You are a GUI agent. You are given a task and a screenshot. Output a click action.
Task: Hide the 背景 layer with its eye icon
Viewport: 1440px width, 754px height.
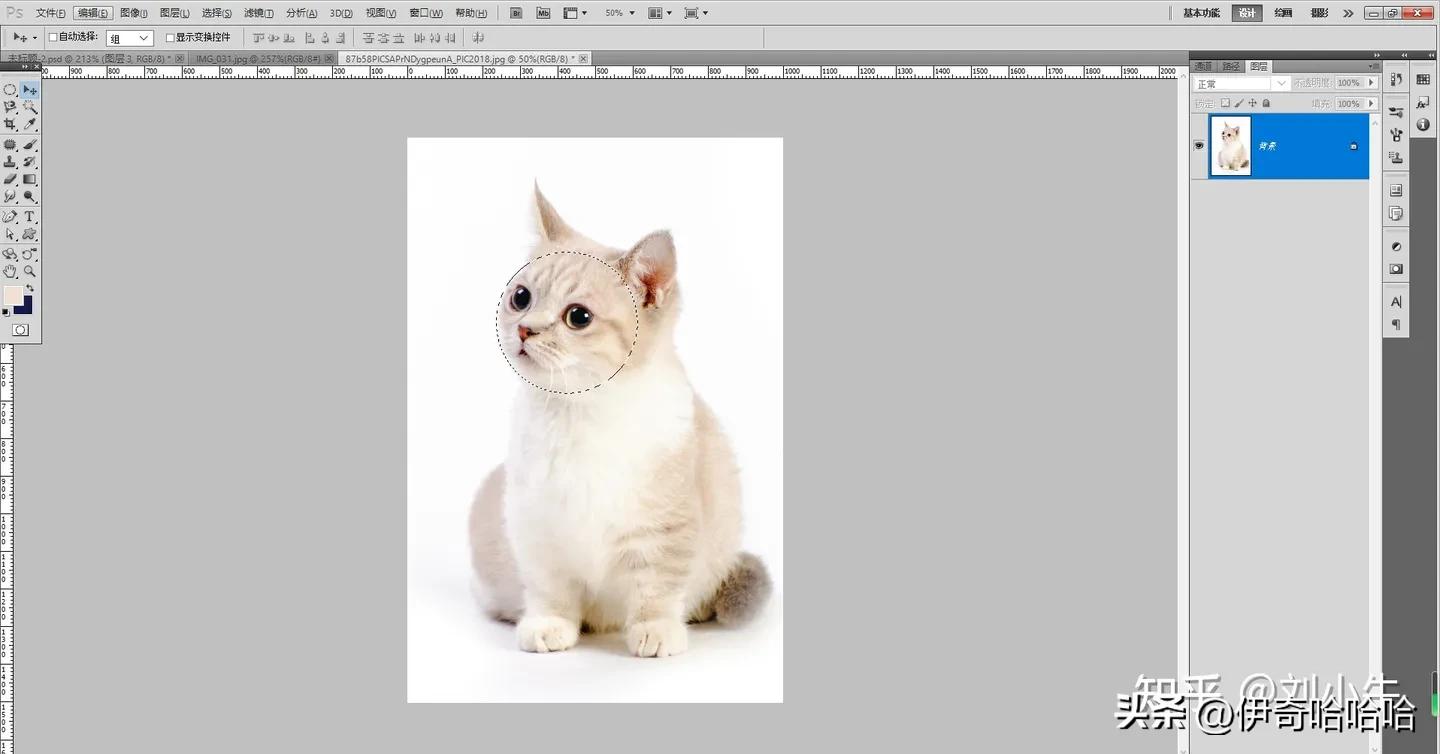click(x=1199, y=144)
